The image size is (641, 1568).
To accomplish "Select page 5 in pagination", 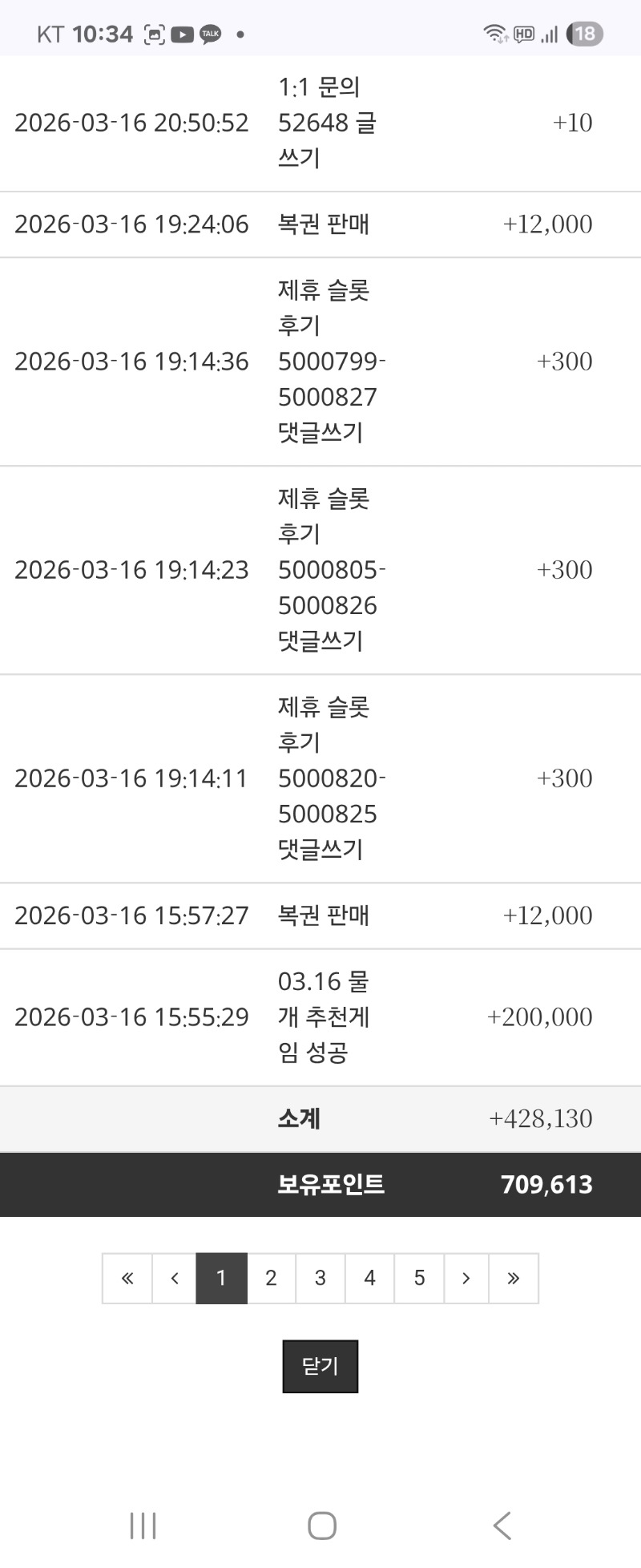I will 419,1278.
